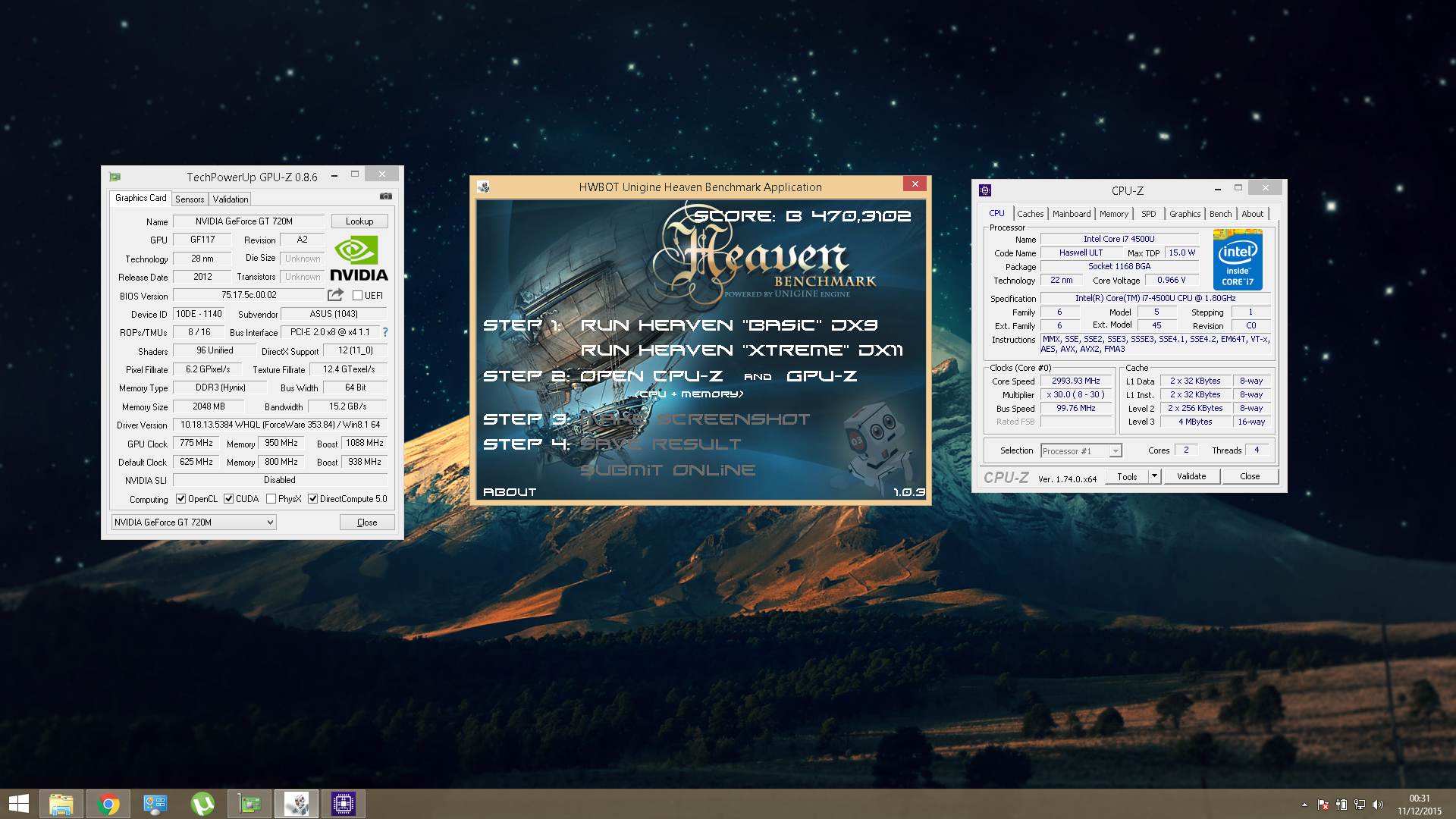Switch to the Sensors tab in GPU-Z

click(x=190, y=199)
